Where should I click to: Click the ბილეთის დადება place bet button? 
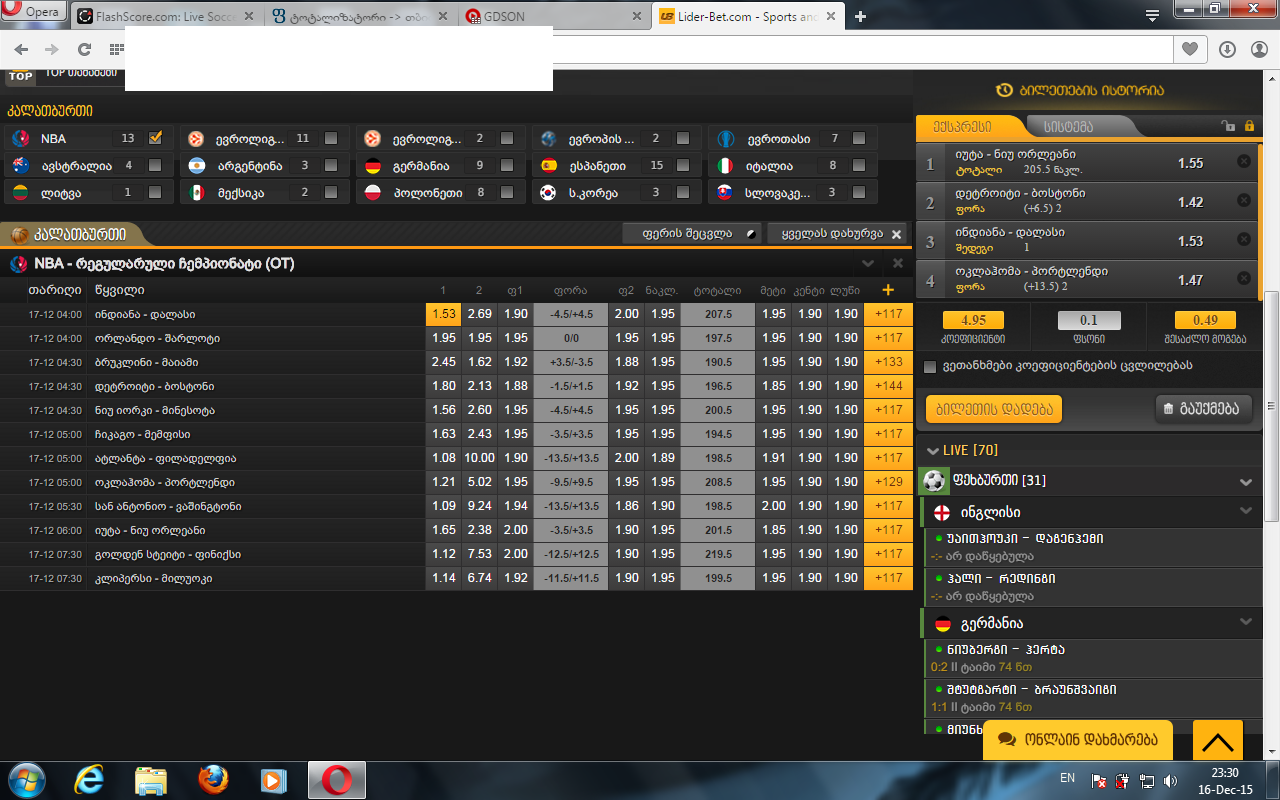pyautogui.click(x=992, y=408)
